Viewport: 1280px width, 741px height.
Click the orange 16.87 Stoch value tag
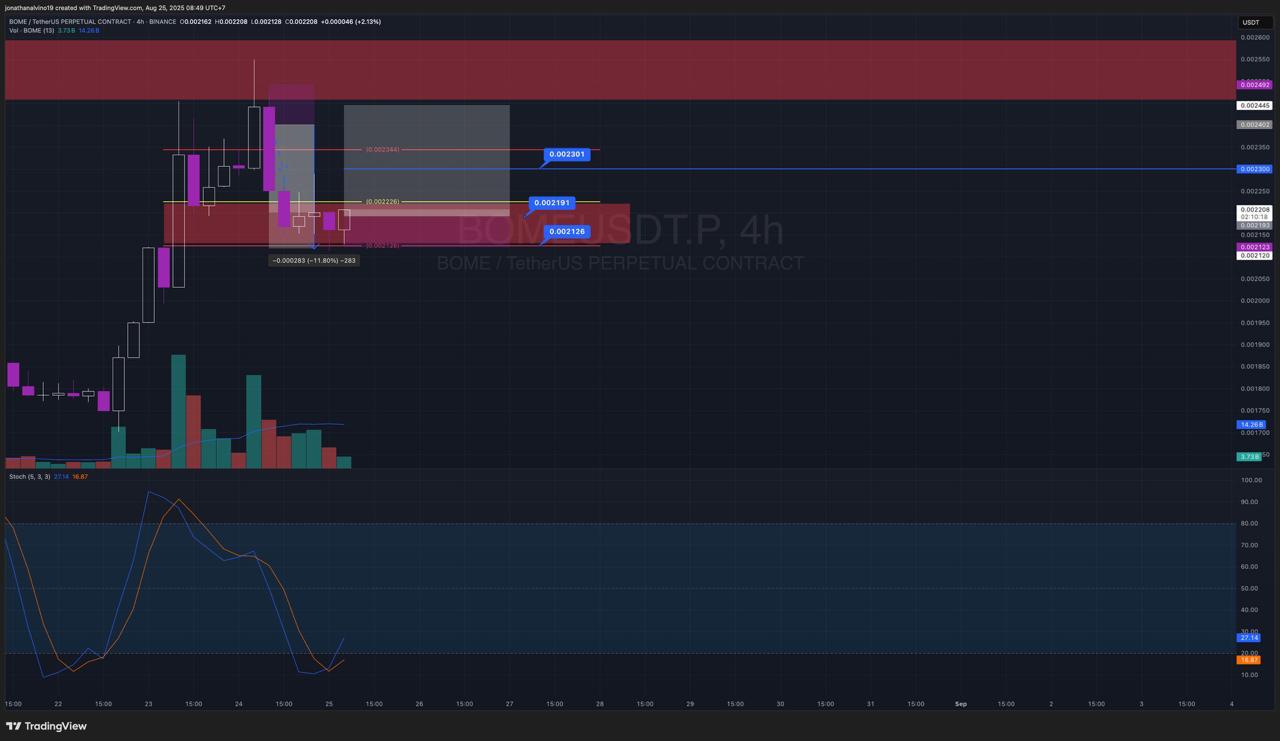point(1249,660)
